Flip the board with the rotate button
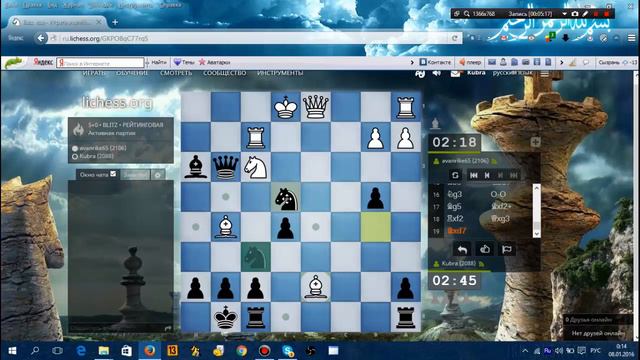 coord(455,175)
